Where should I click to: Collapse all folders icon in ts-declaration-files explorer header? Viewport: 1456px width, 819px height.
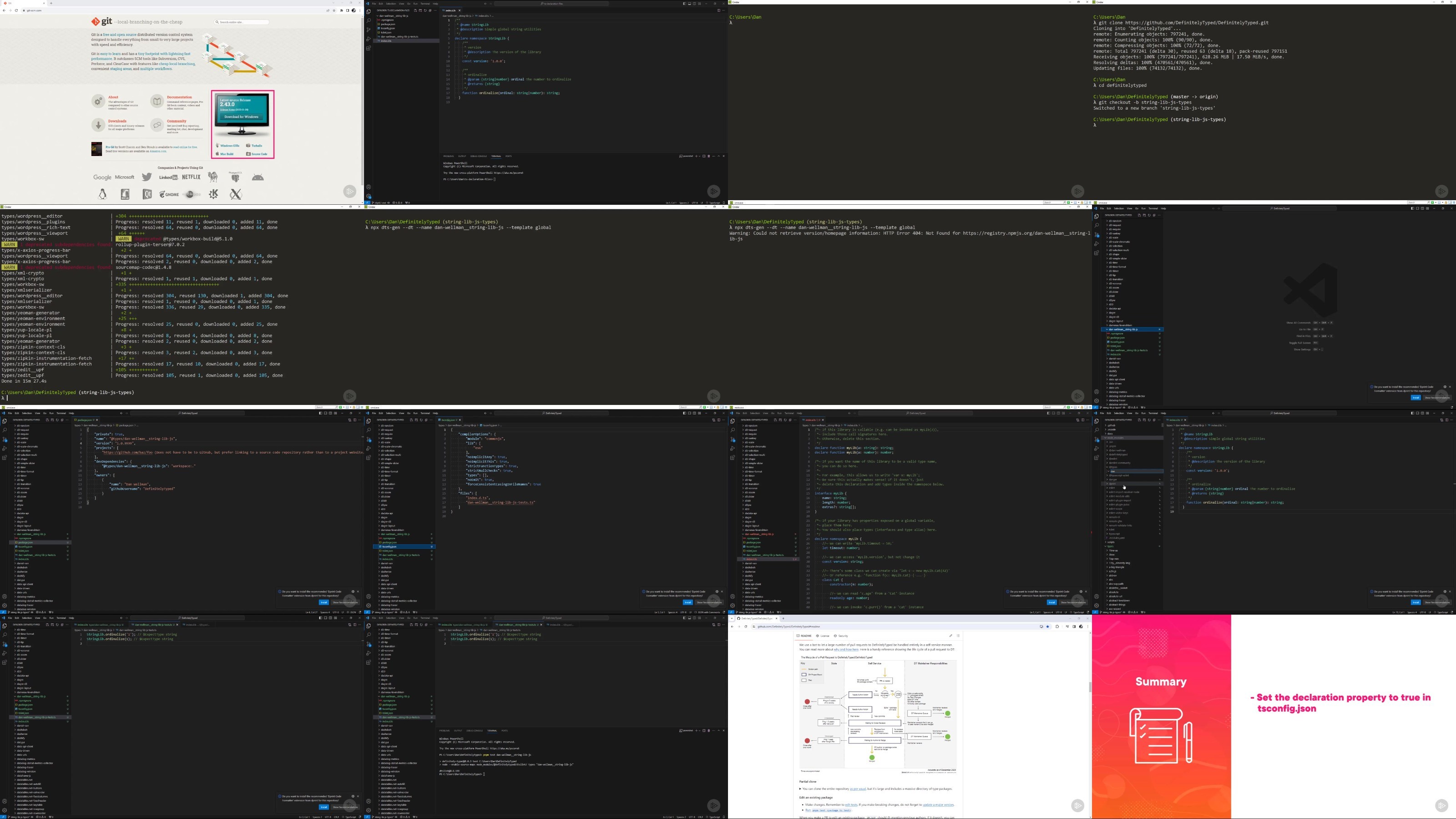(x=431, y=10)
